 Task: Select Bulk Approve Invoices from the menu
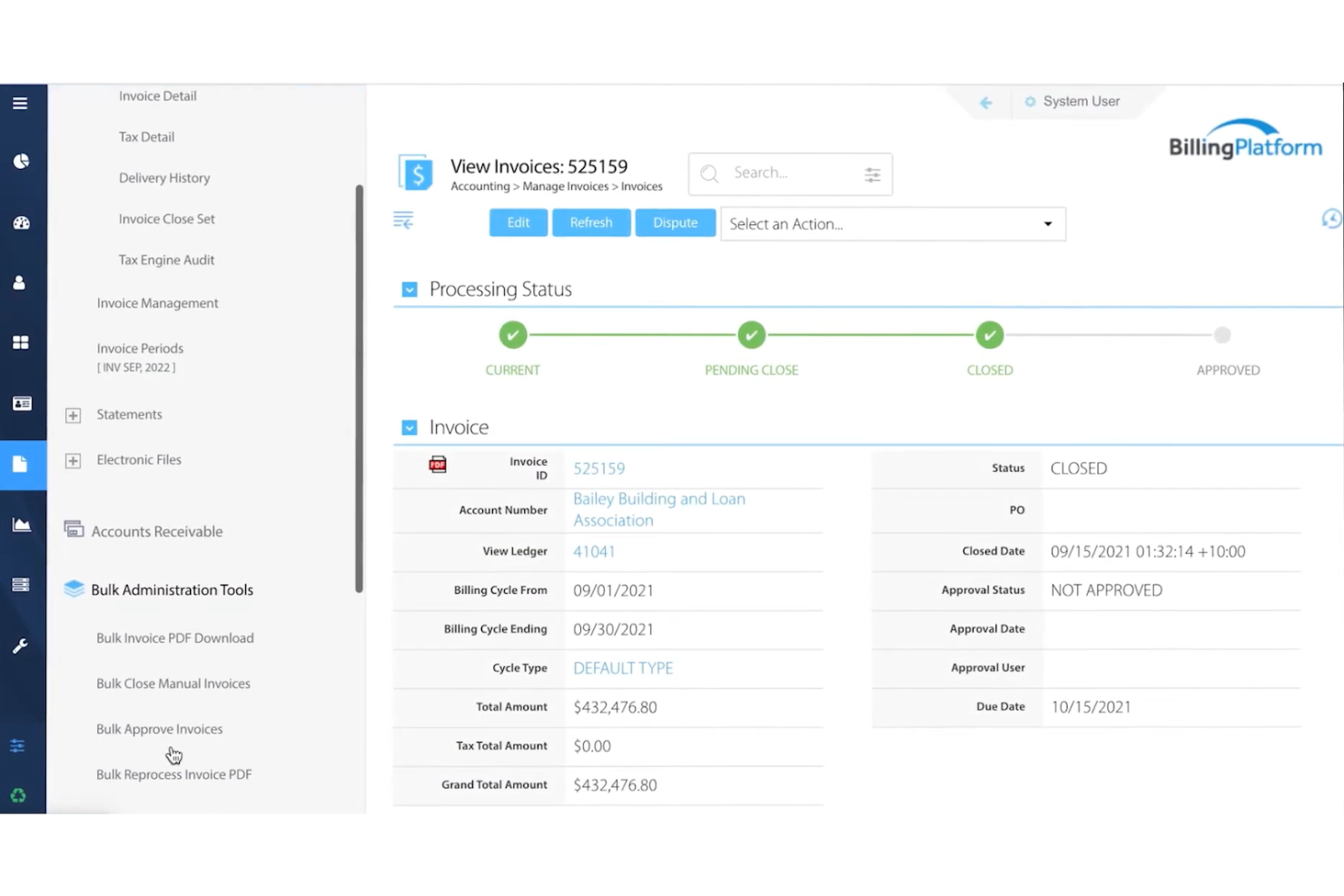pos(159,729)
